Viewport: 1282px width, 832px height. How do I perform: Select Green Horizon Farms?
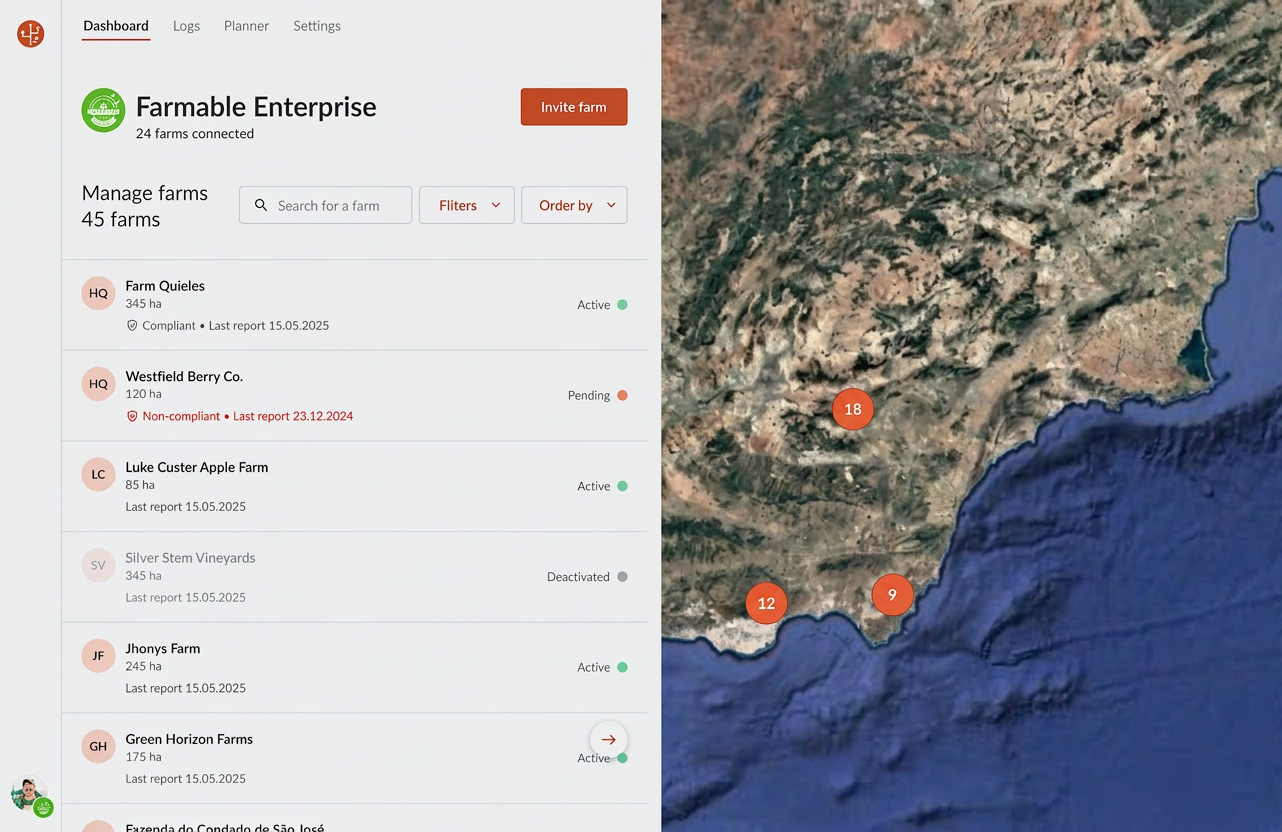(x=355, y=758)
